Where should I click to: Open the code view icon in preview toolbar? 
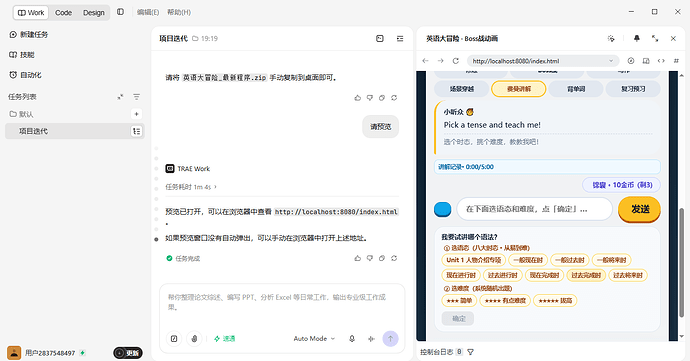(661, 61)
